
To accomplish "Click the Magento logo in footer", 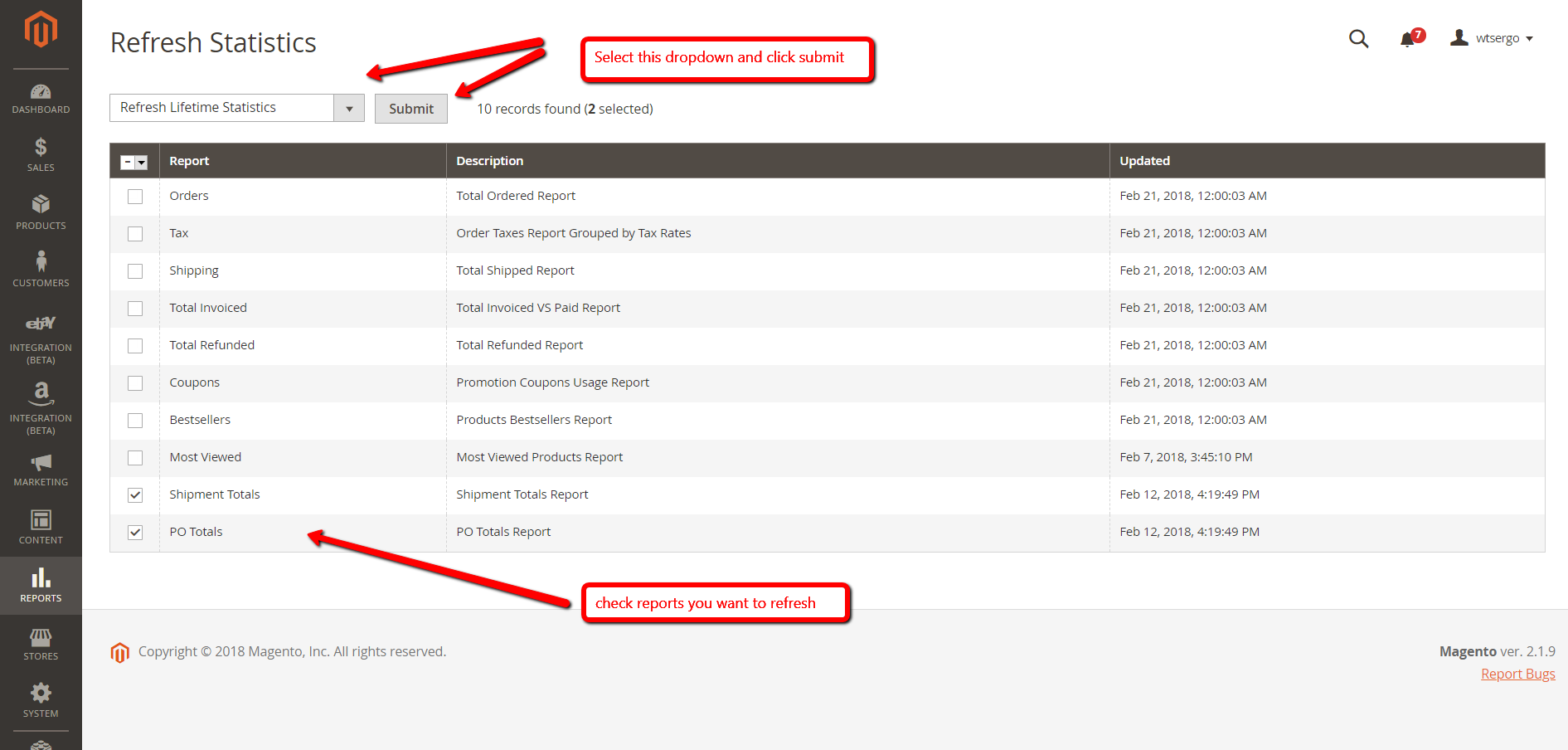I will pos(120,653).
